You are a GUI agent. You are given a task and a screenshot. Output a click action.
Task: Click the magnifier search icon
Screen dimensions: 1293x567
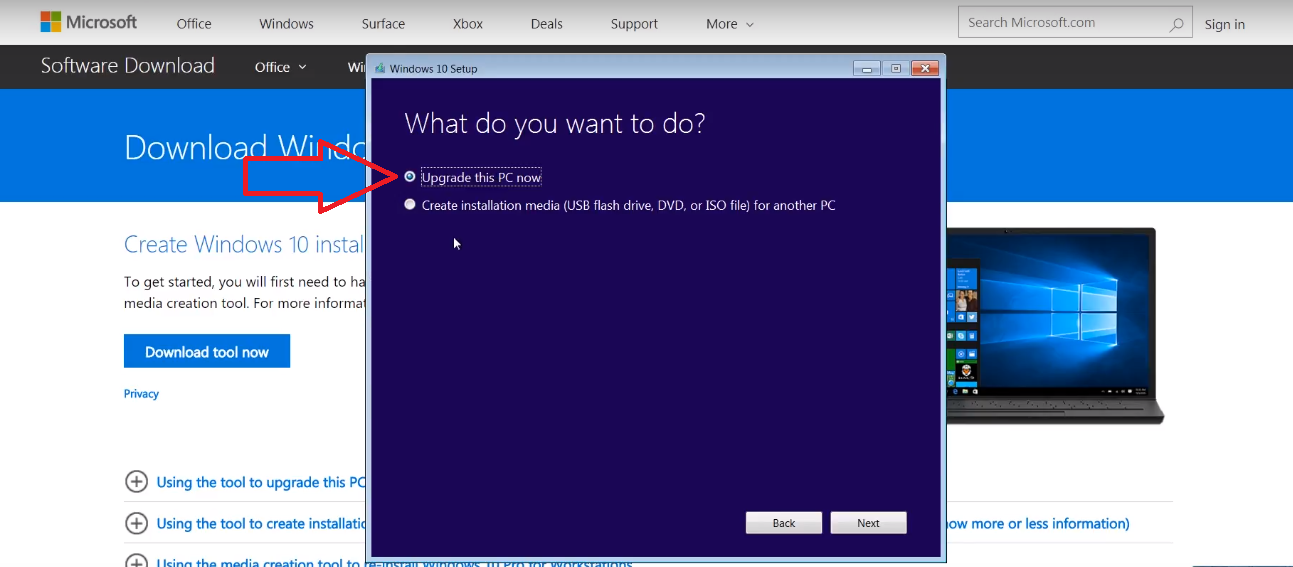tap(1177, 24)
